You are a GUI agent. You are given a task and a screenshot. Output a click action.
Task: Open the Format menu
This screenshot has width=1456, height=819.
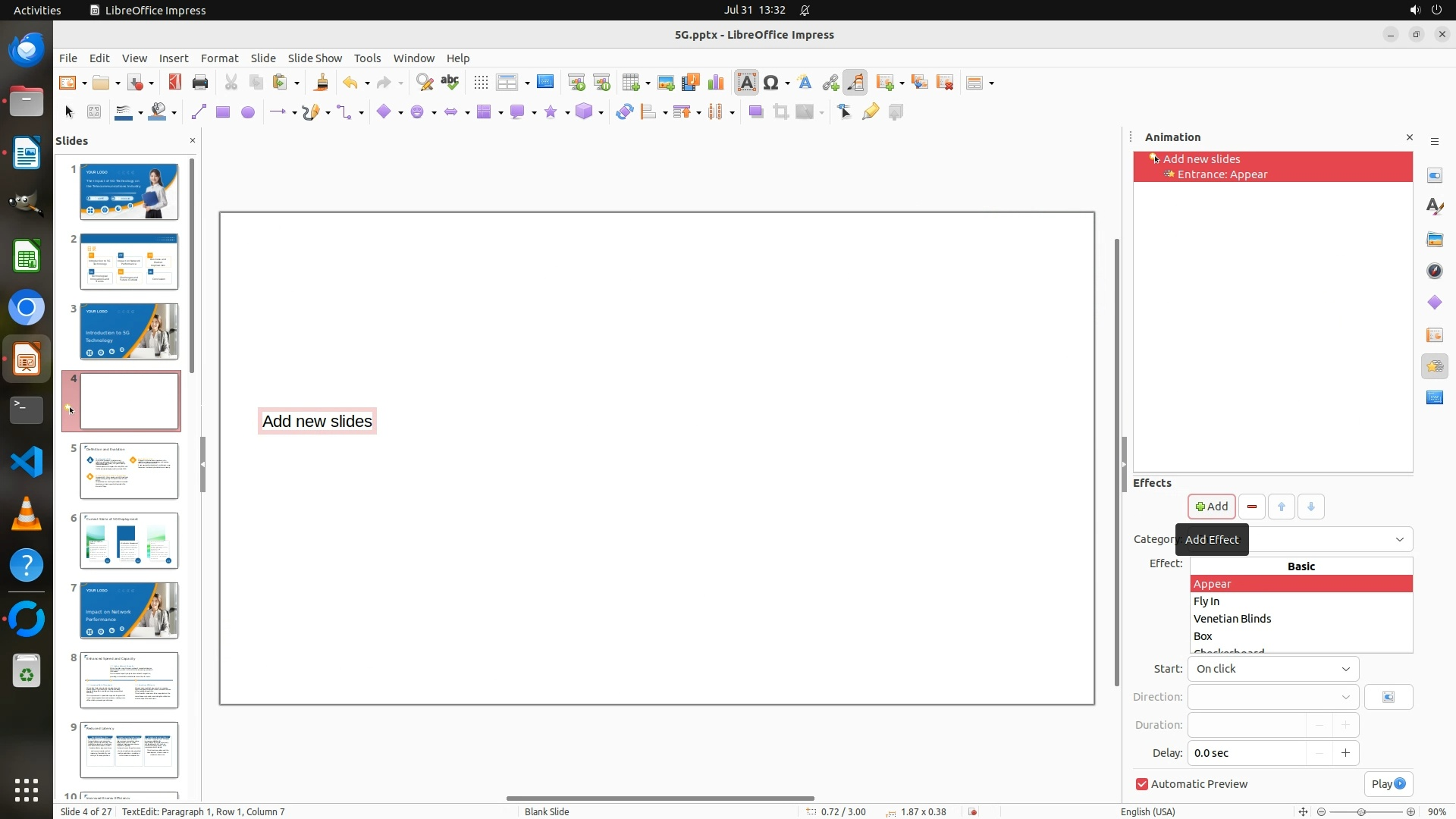pos(219,58)
